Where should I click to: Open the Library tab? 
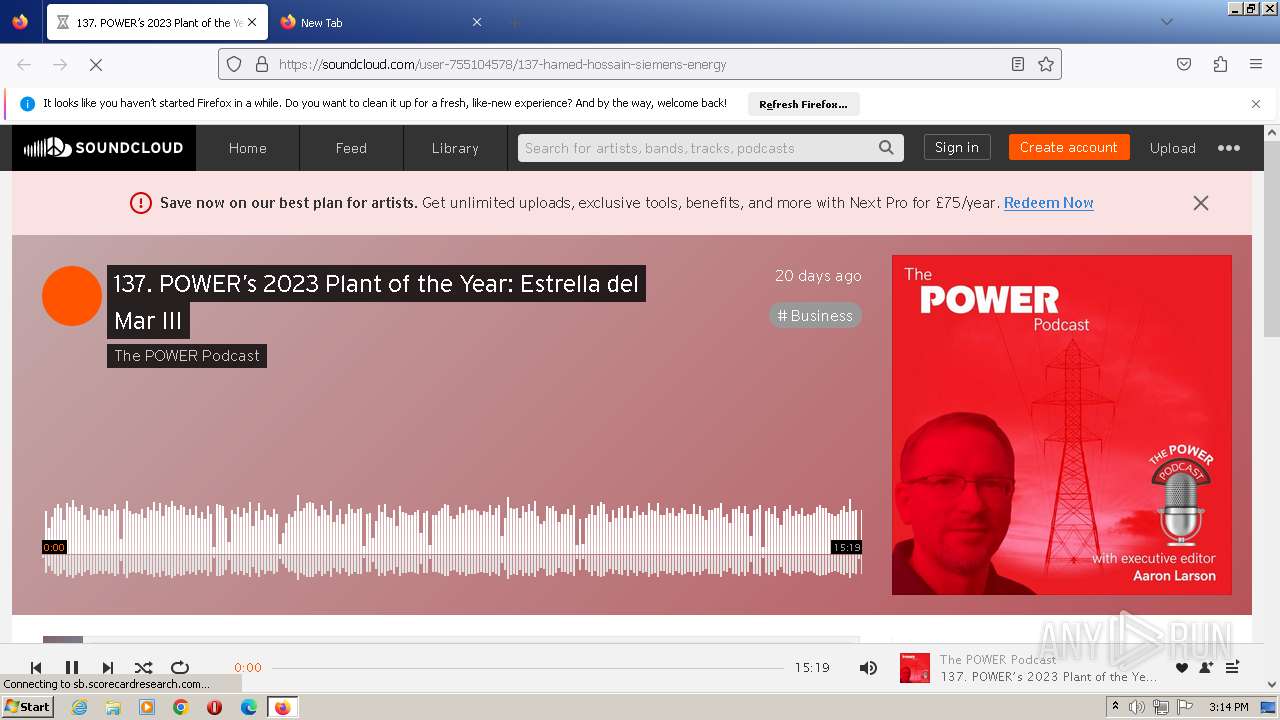455,148
